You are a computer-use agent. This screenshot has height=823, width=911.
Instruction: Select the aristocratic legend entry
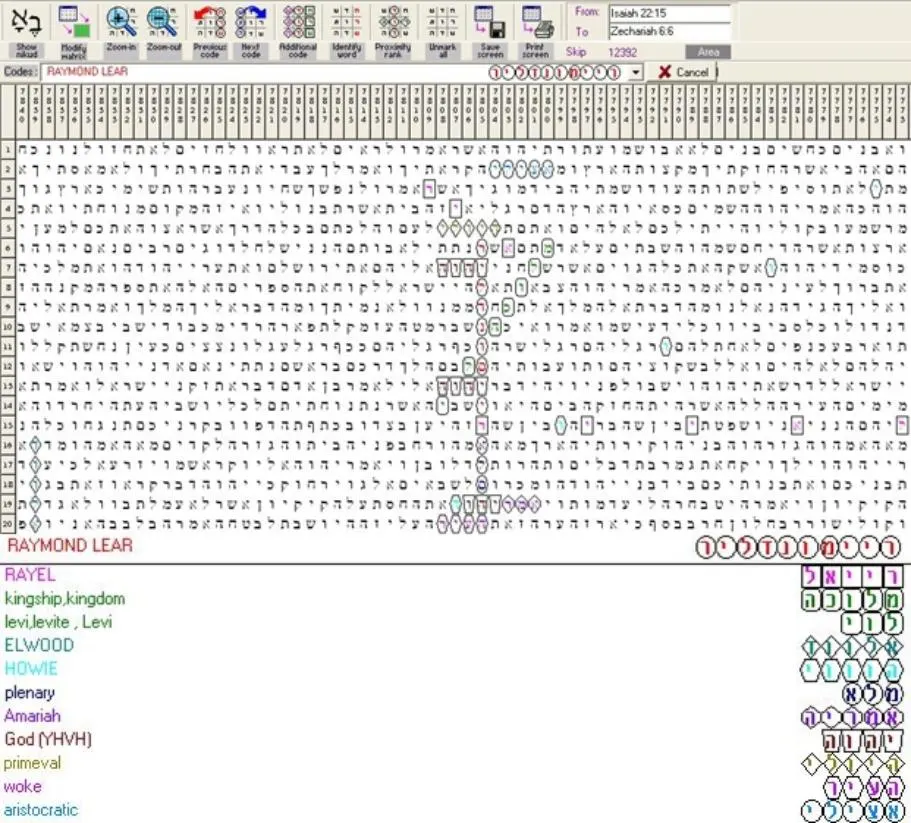pyautogui.click(x=41, y=810)
